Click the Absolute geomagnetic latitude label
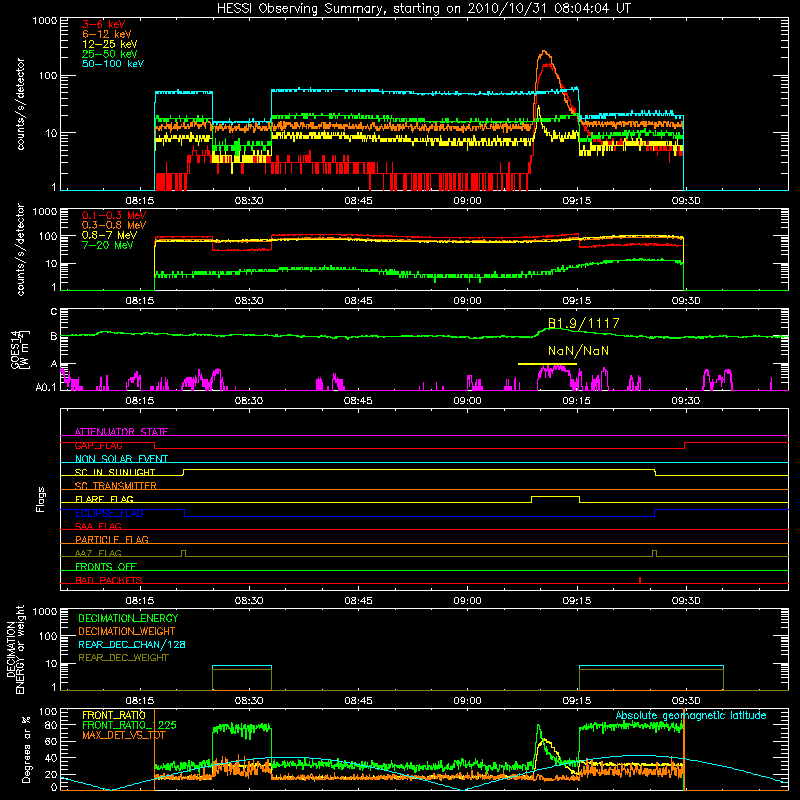Image resolution: width=800 pixels, height=800 pixels. [x=691, y=715]
